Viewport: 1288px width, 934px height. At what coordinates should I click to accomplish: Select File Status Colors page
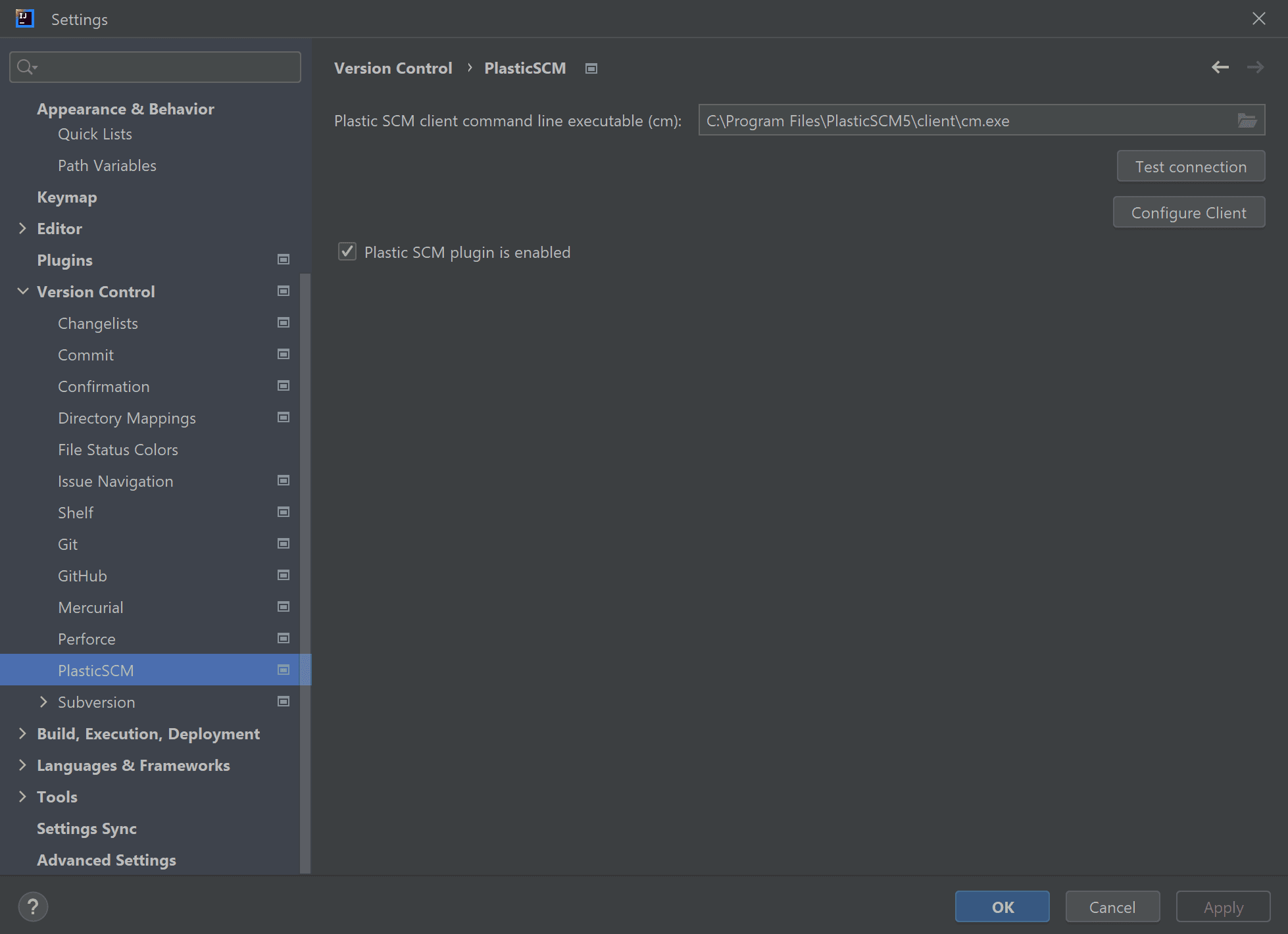(x=118, y=450)
